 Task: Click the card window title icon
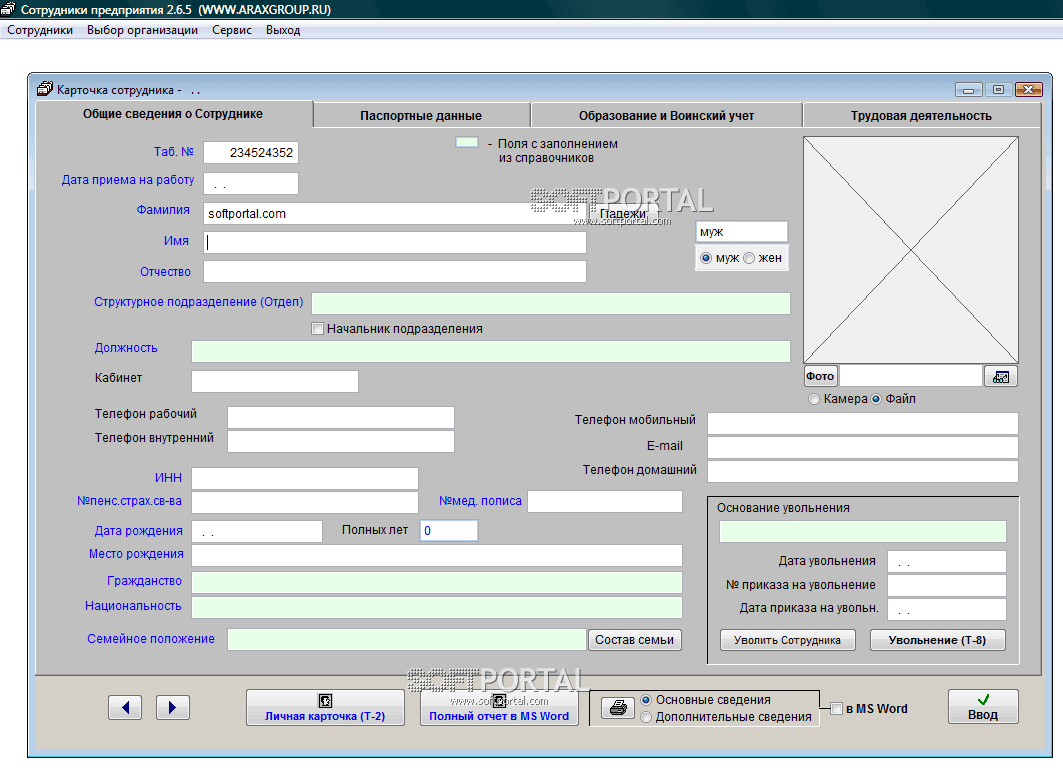(x=45, y=89)
